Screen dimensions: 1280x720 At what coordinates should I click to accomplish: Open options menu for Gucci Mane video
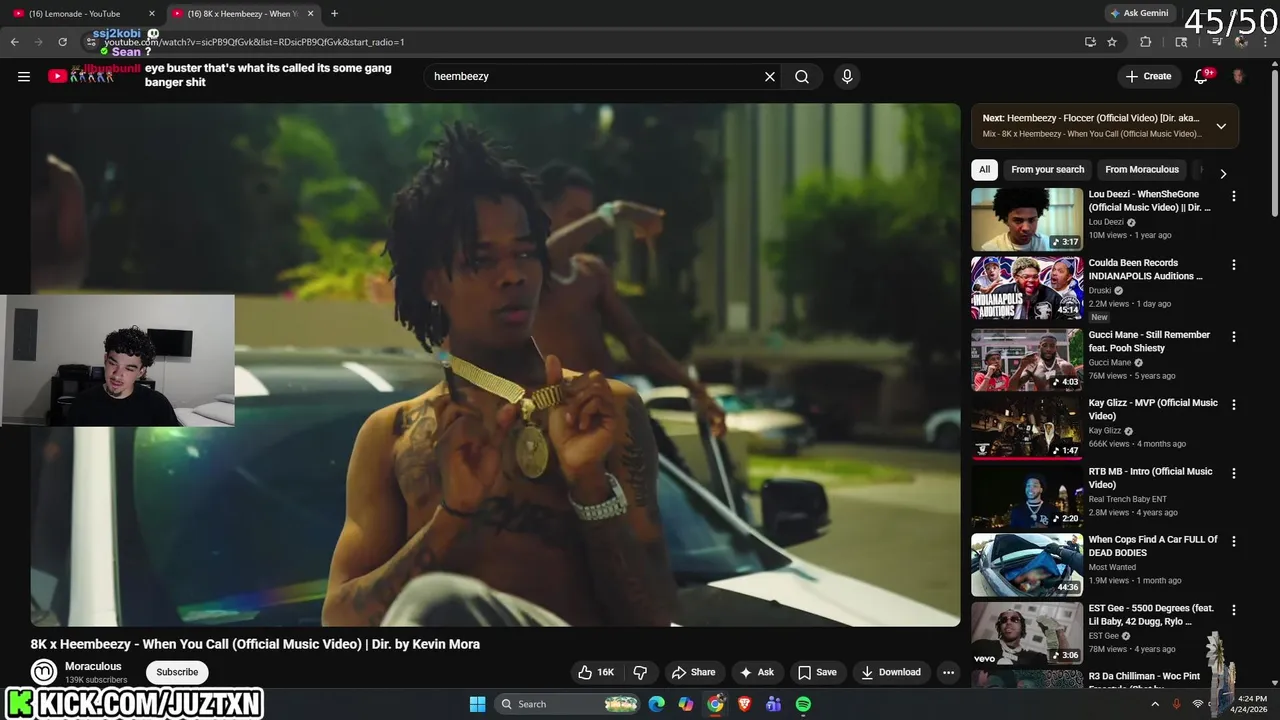click(x=1233, y=337)
